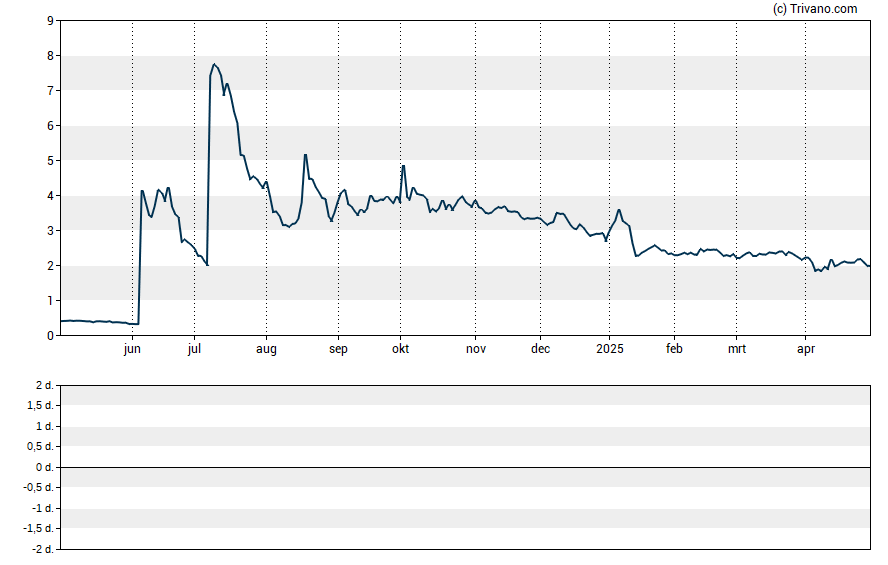Click the price y-axis value 1

tap(50, 301)
